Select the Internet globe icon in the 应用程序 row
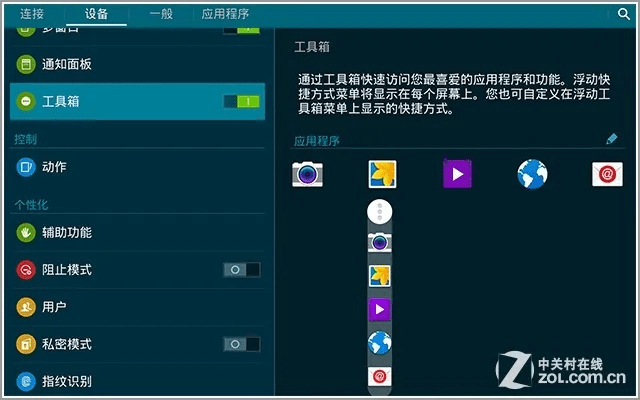Image resolution: width=640 pixels, height=400 pixels. (532, 175)
